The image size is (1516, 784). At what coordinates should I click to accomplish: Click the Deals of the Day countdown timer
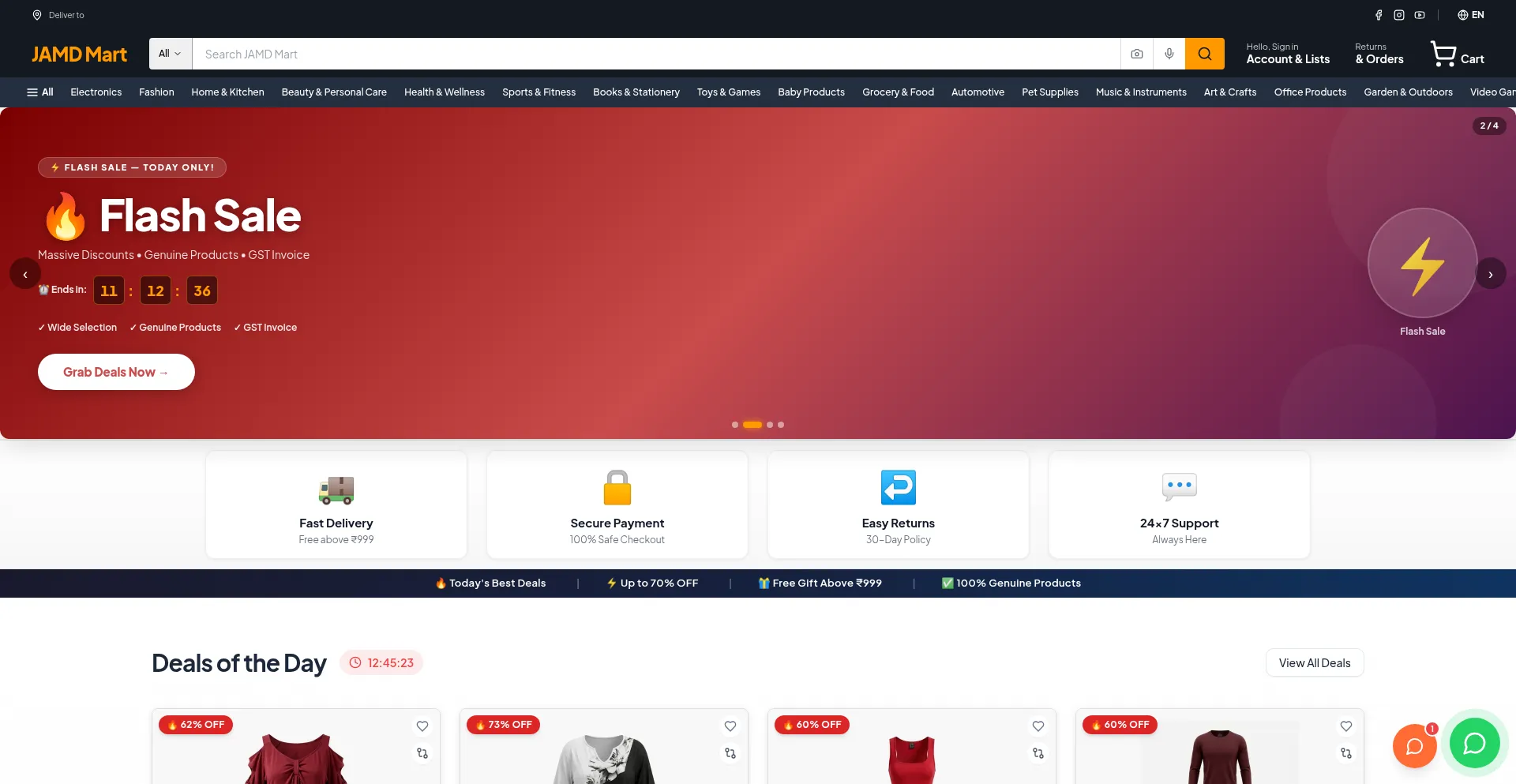point(381,663)
